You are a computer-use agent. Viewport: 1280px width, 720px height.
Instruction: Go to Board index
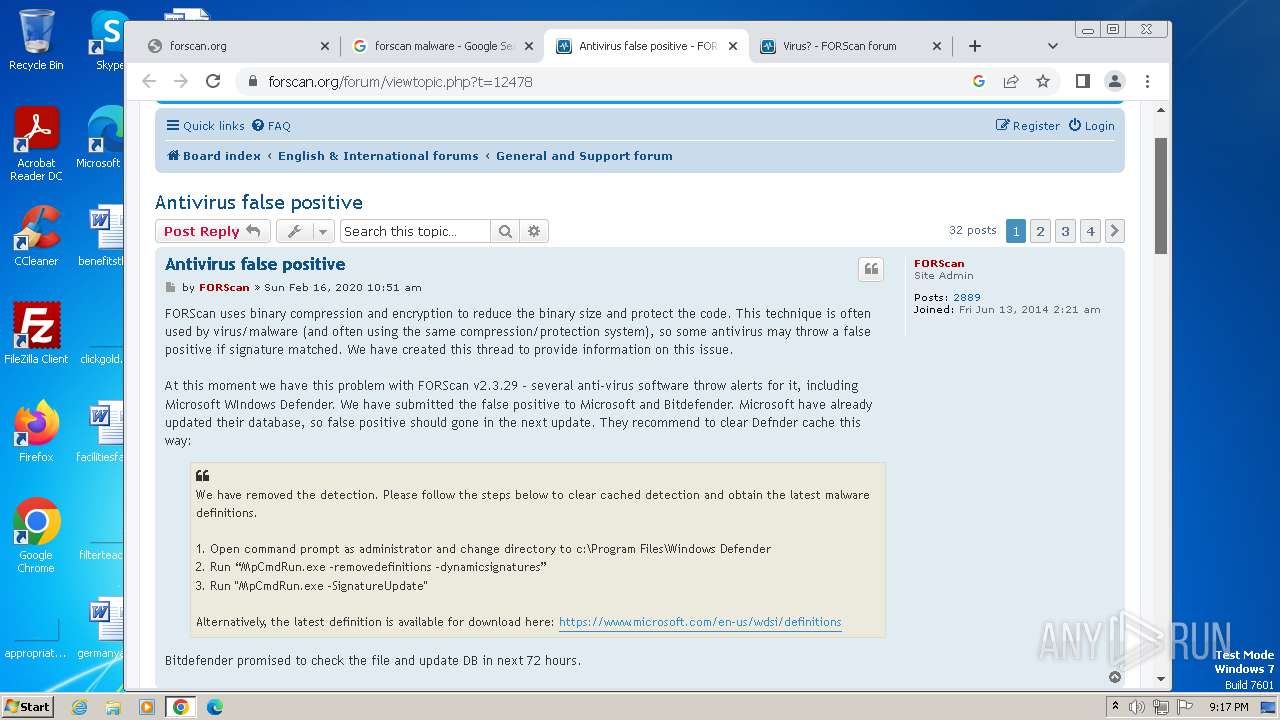[x=214, y=156]
